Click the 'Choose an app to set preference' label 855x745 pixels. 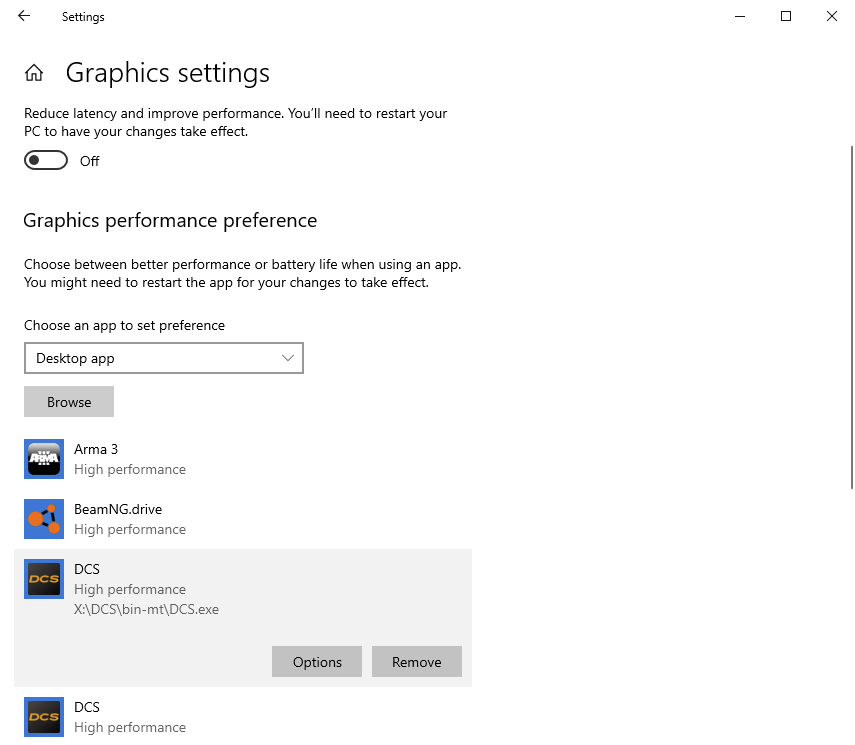[x=124, y=326]
